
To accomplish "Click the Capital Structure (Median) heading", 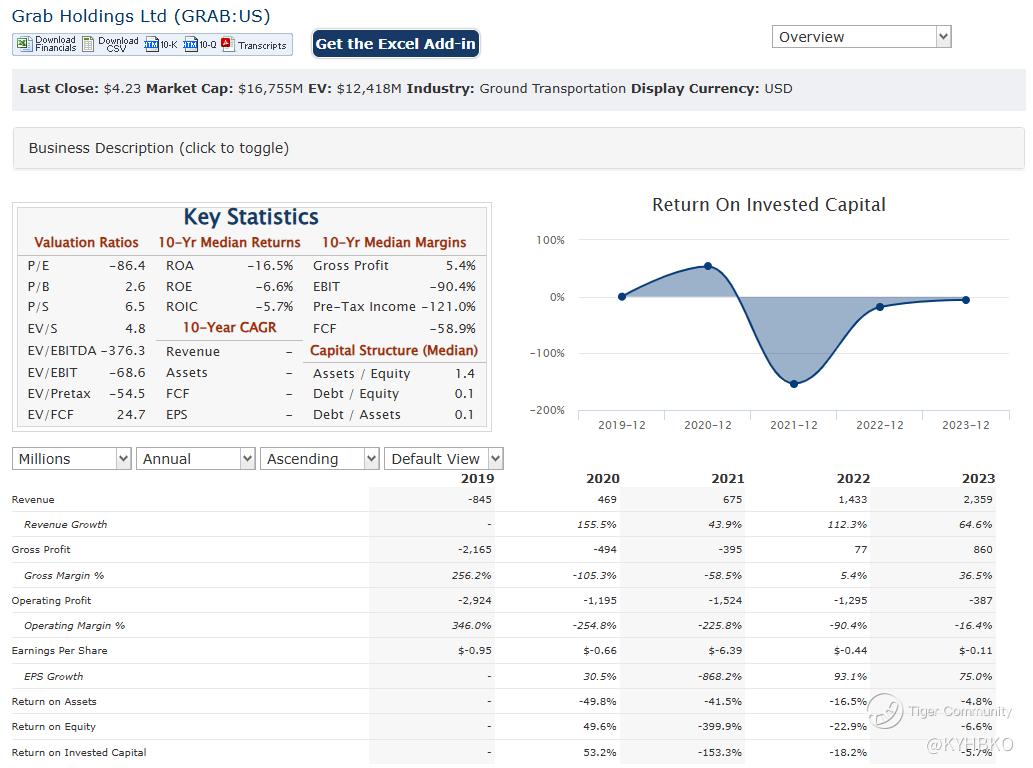I will point(394,350).
